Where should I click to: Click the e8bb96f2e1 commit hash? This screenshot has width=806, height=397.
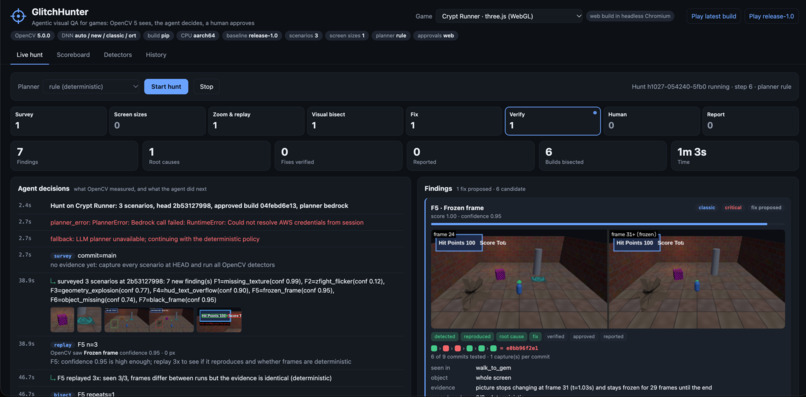[x=522, y=348]
